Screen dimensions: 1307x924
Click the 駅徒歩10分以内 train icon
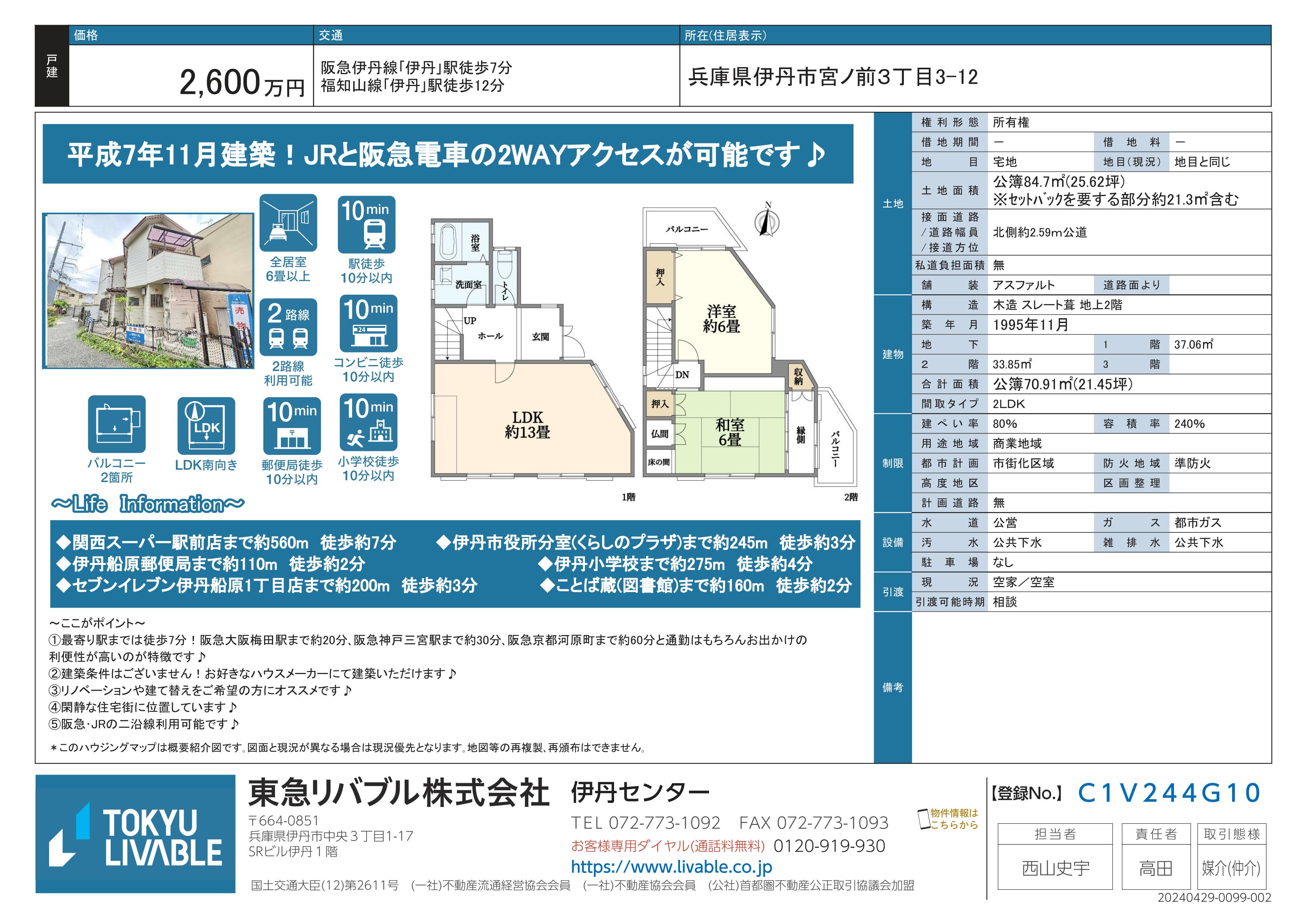coord(367,225)
